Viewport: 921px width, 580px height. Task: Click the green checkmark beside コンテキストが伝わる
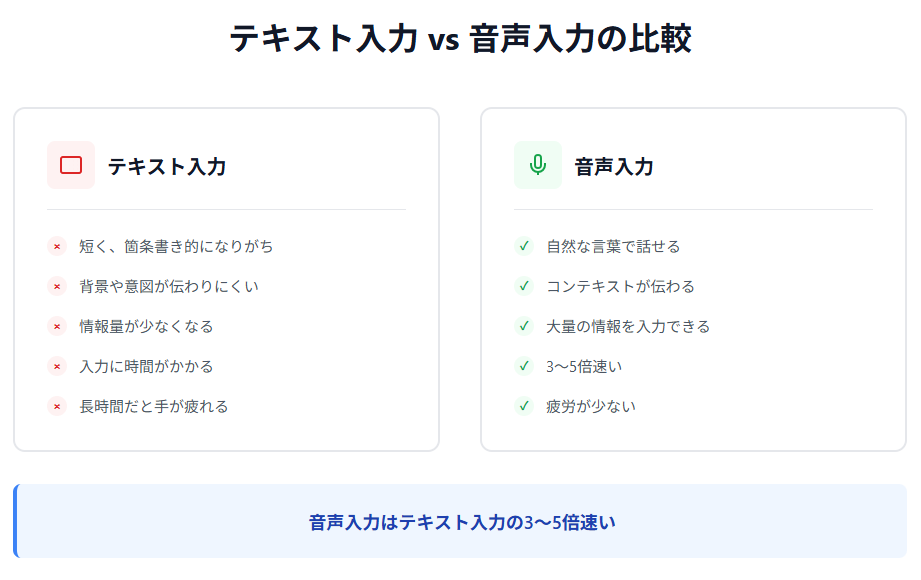[x=524, y=286]
